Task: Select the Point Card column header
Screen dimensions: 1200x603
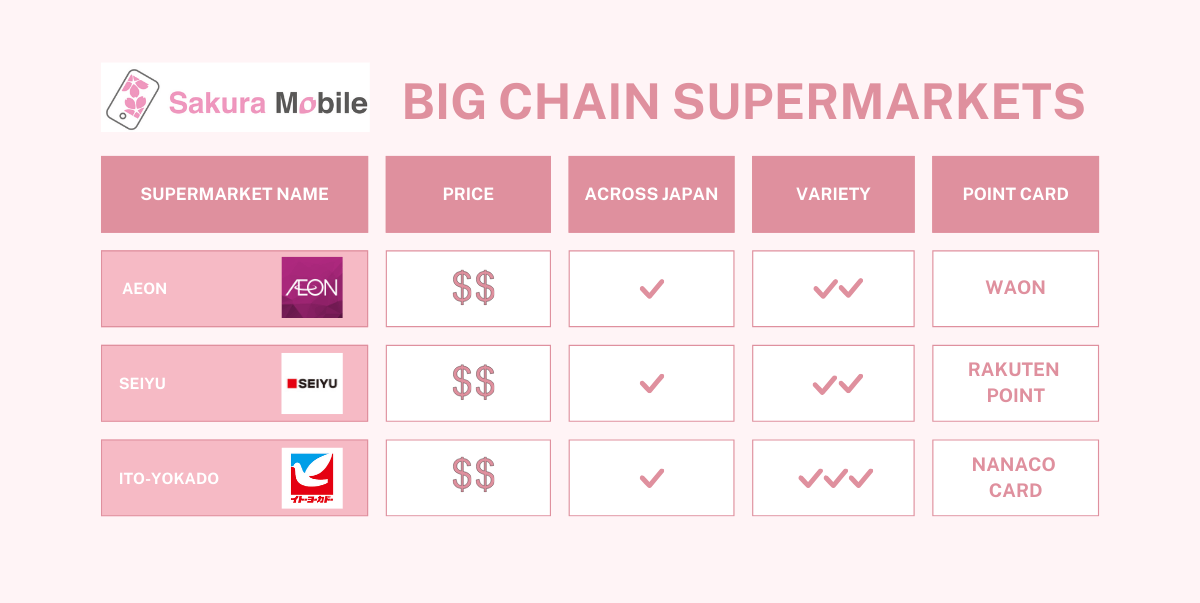Action: 1015,194
